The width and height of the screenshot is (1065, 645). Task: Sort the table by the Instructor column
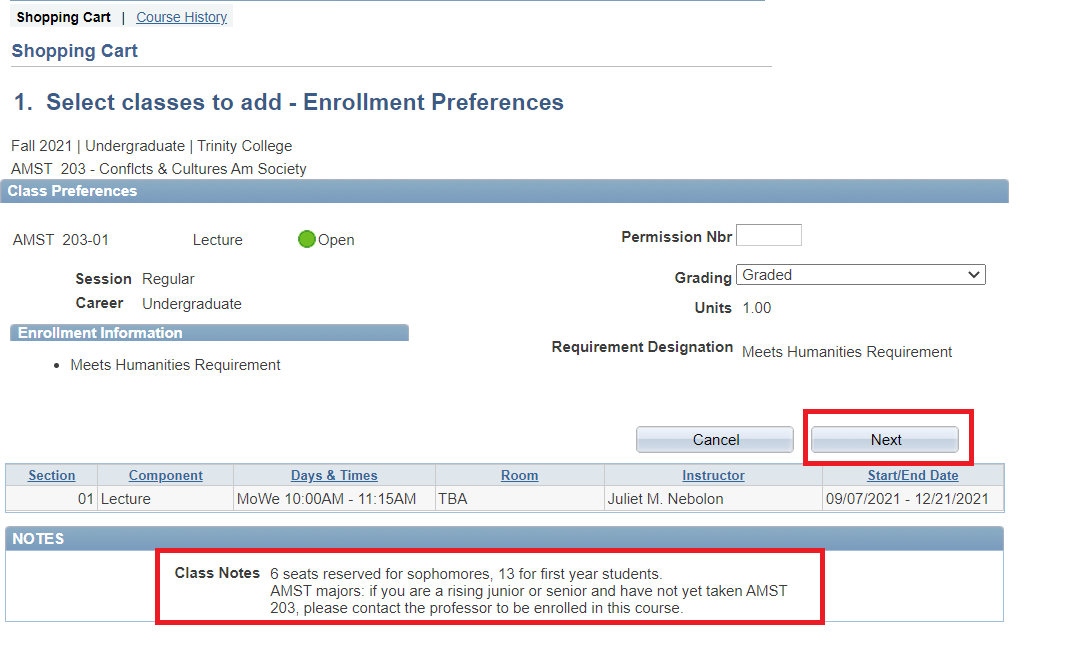(x=712, y=474)
